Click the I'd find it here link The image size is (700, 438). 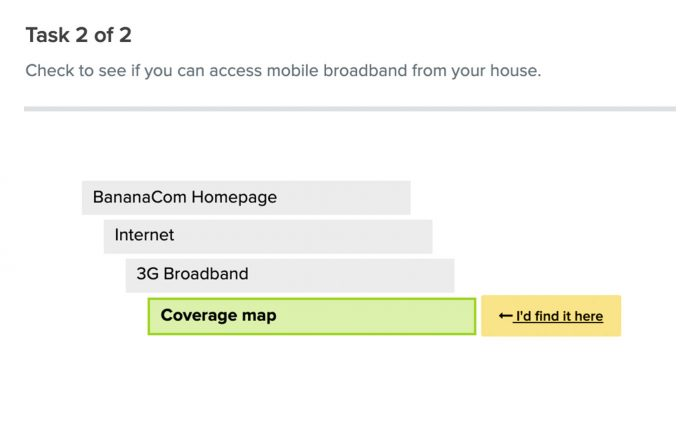tap(559, 316)
